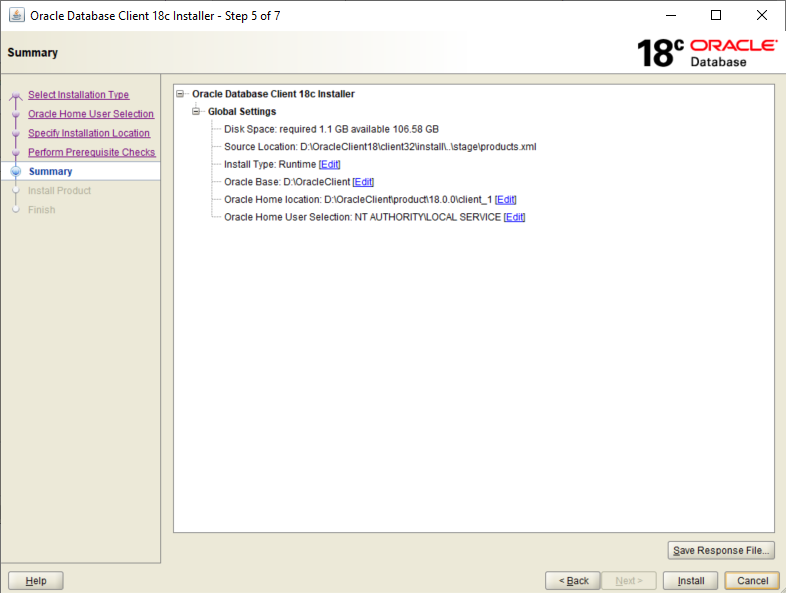Go back with the Back button
This screenshot has height=593, width=786.
click(573, 580)
